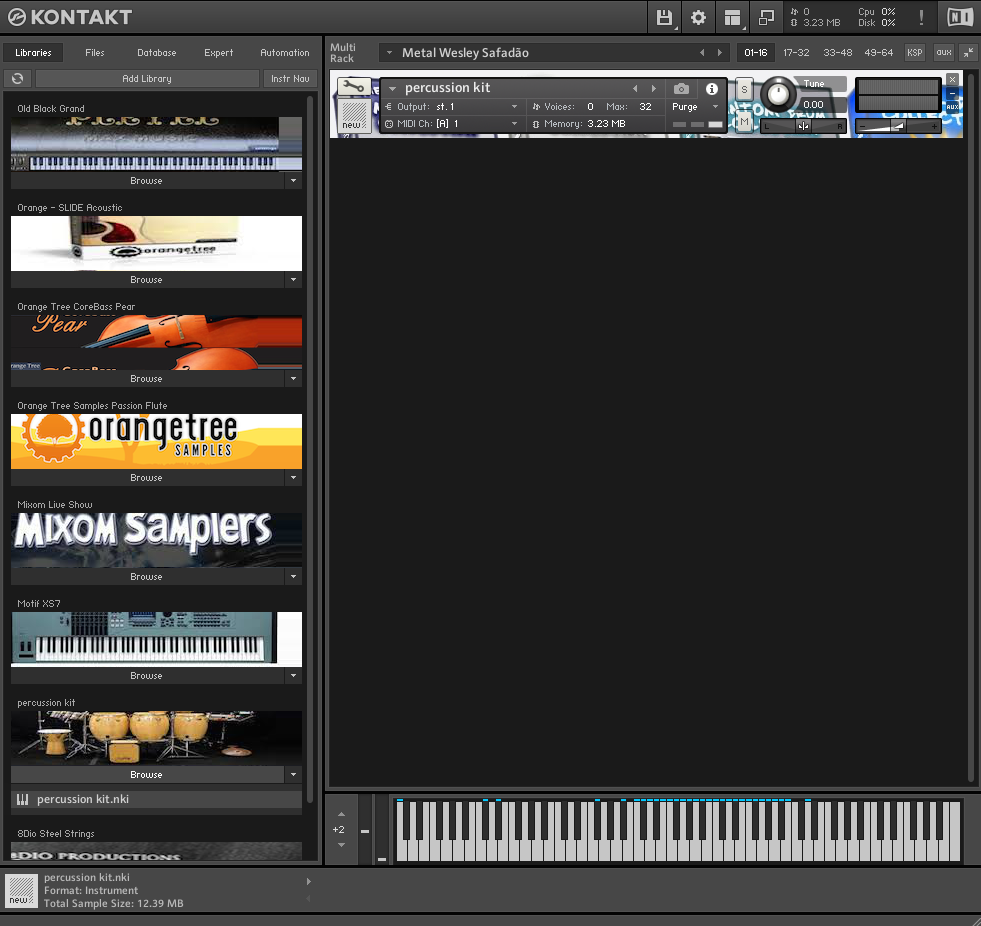The width and height of the screenshot is (981, 926).
Task: Solo the percussion kit instrument
Action: [x=744, y=89]
